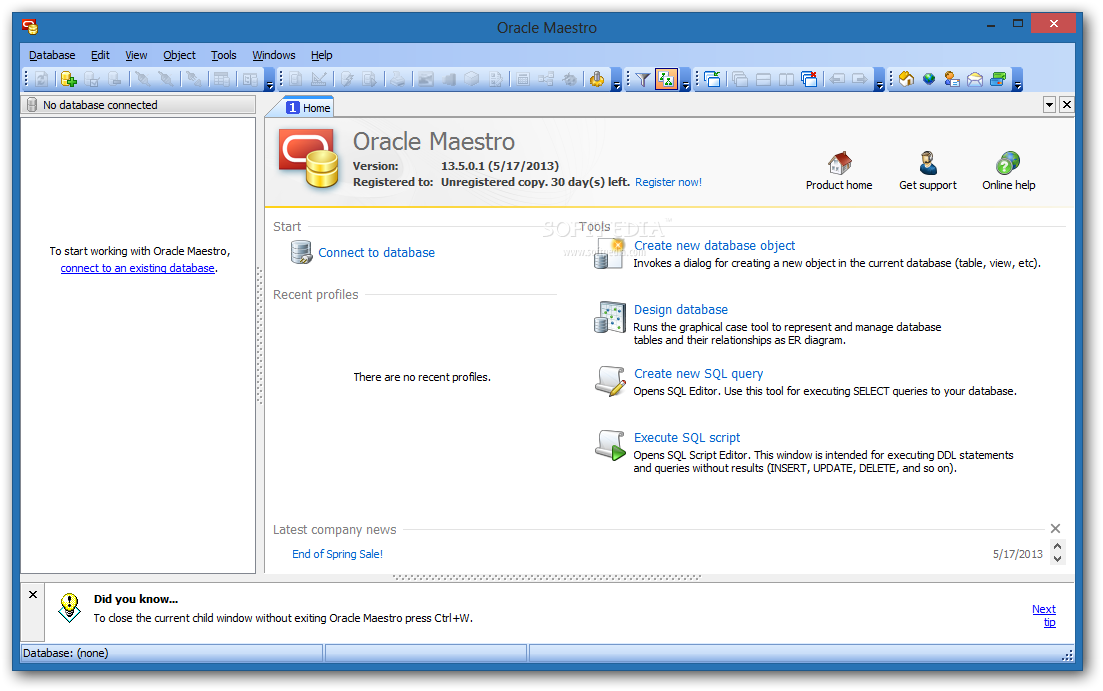
Task: Open the End of Spring Sale! news
Action: click(x=337, y=554)
